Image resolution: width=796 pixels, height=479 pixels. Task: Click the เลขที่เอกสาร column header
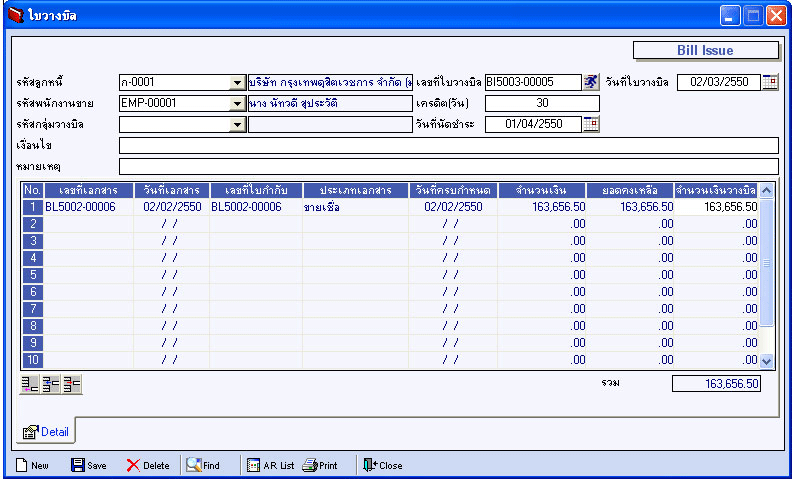coord(89,190)
